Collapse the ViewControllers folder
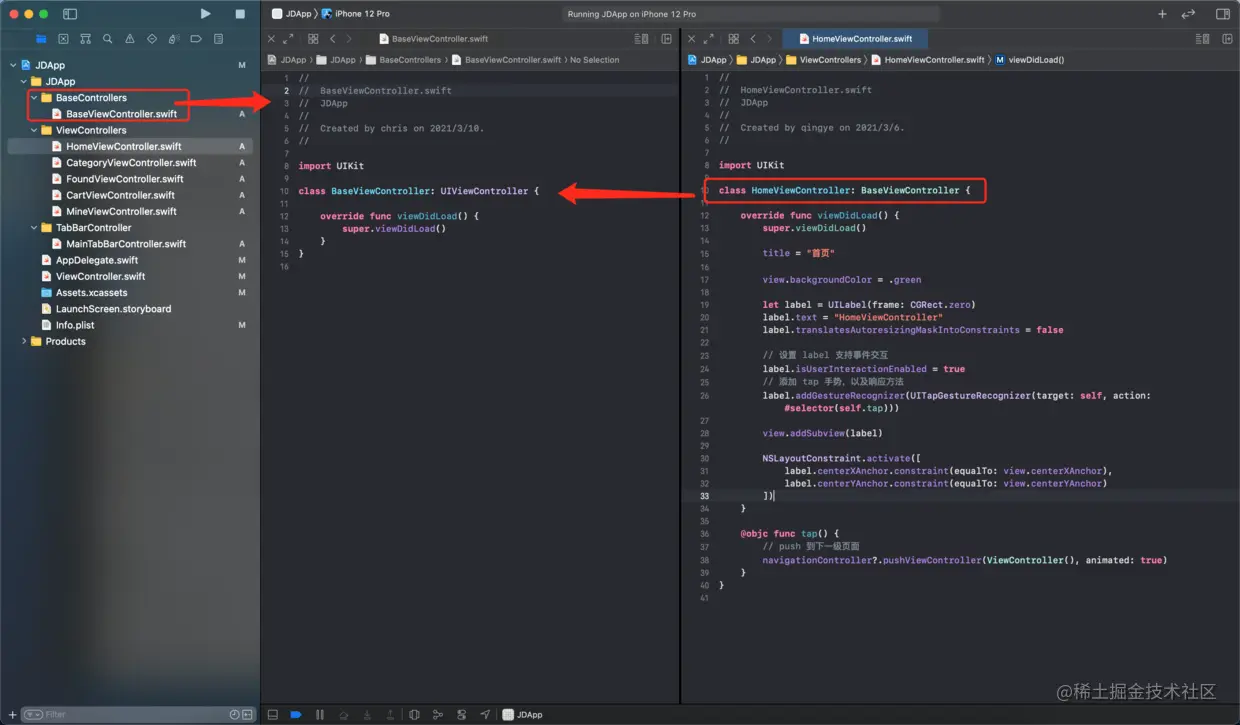1240x725 pixels. 34,130
